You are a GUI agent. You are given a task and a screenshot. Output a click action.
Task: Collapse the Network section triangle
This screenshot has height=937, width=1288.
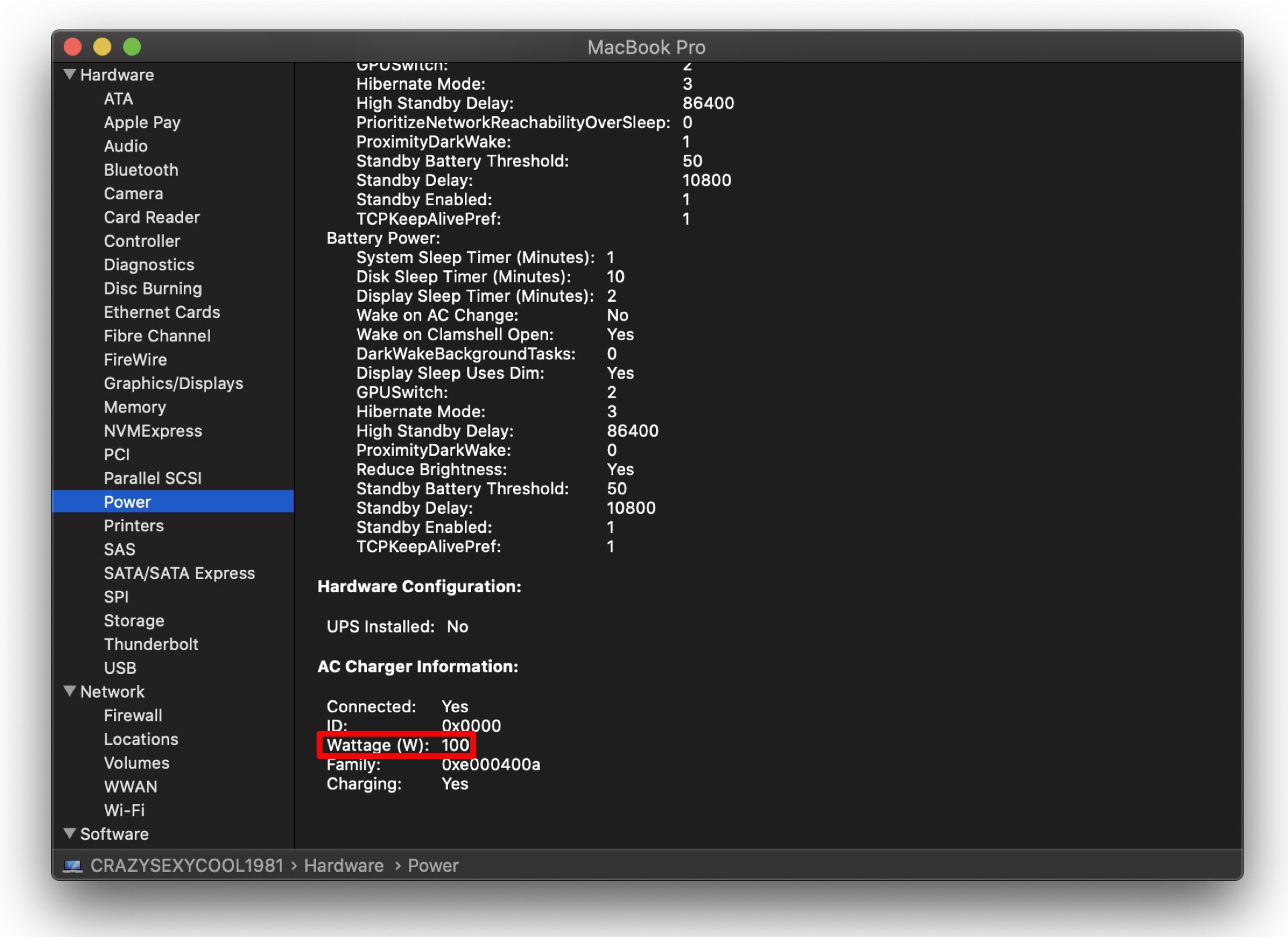pos(70,691)
